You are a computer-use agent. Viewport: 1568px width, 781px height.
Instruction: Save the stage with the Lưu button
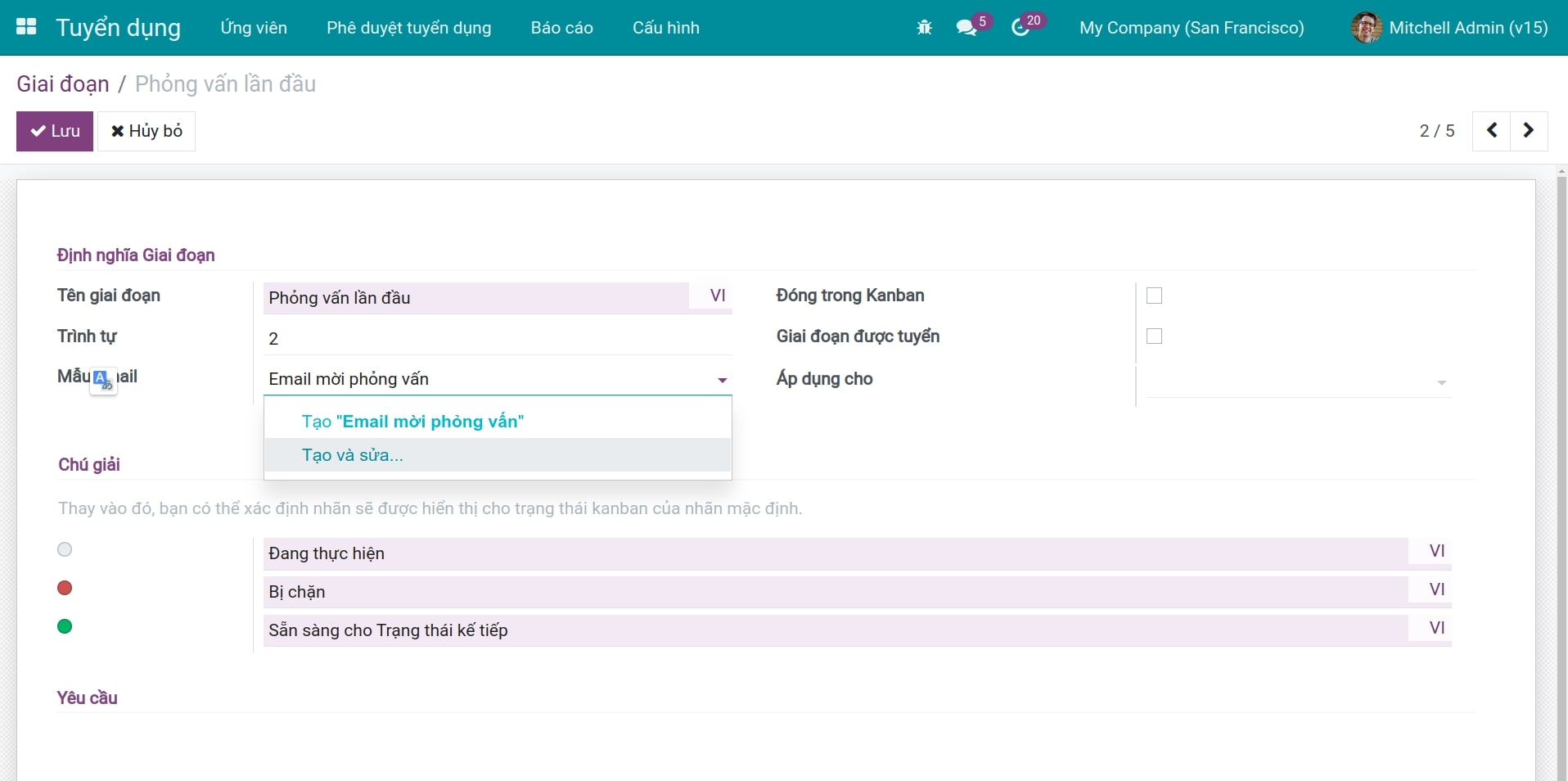[54, 131]
